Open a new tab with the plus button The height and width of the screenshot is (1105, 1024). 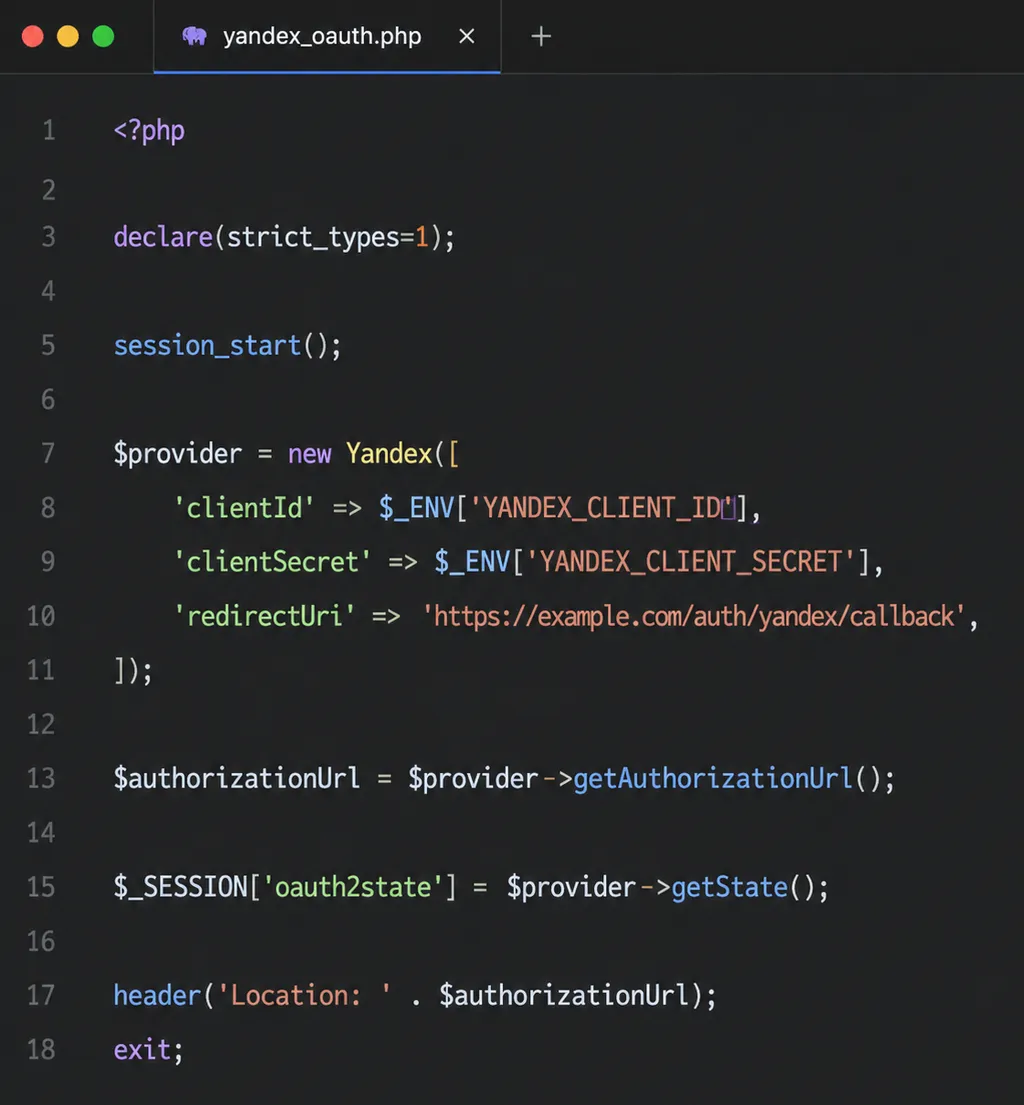pos(541,36)
